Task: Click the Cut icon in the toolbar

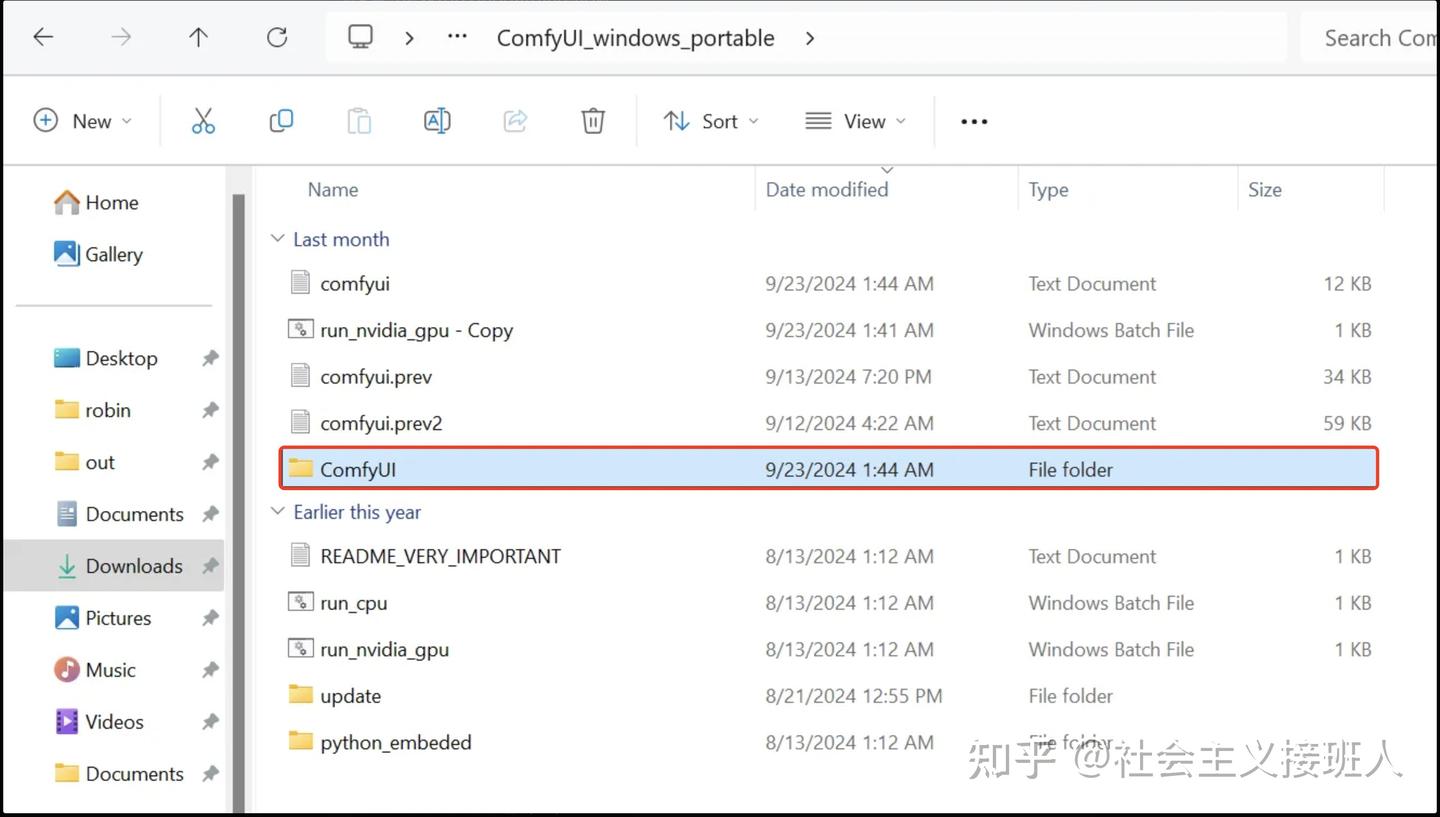Action: point(203,120)
